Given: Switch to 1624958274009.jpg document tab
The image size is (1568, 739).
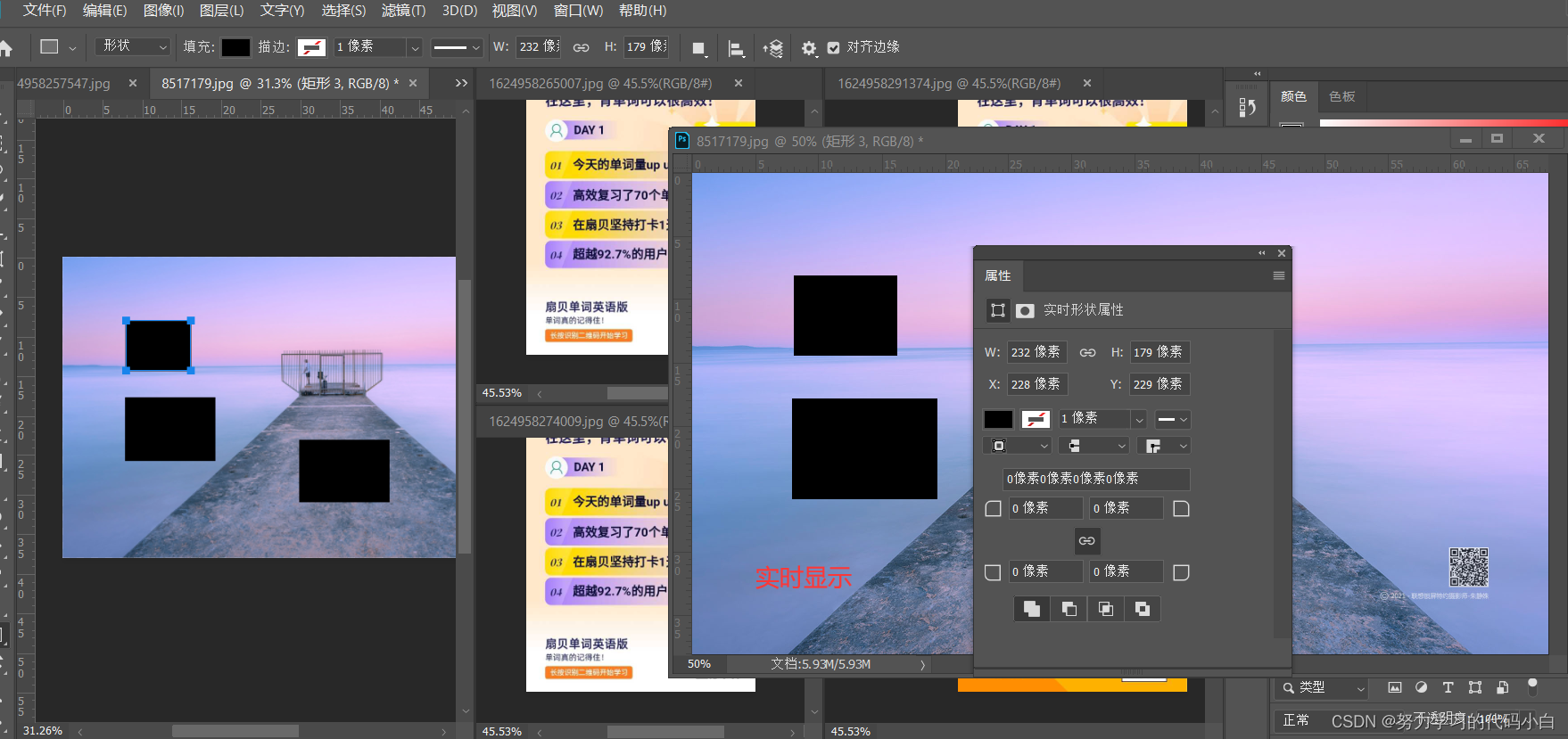Looking at the screenshot, I should point(578,421).
